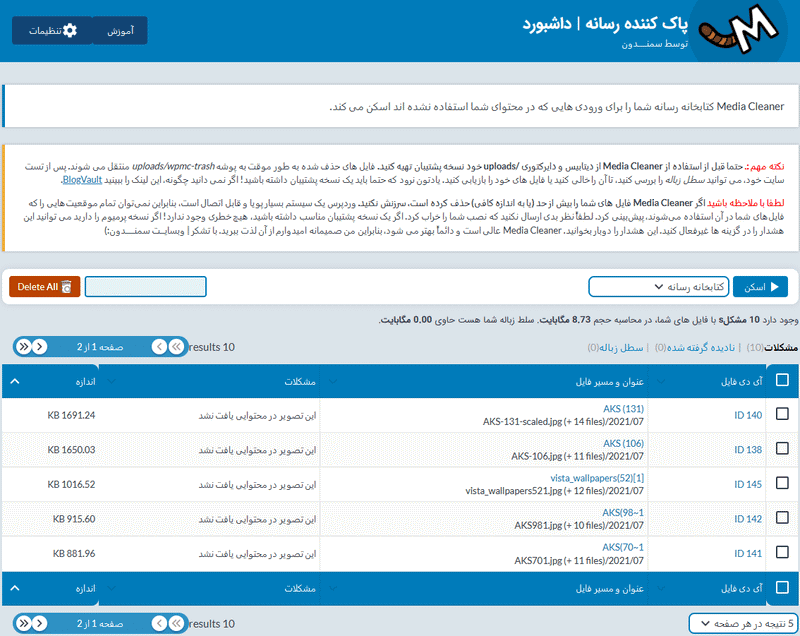
Task: Sort by top اندازه column header label
Action: point(86,381)
